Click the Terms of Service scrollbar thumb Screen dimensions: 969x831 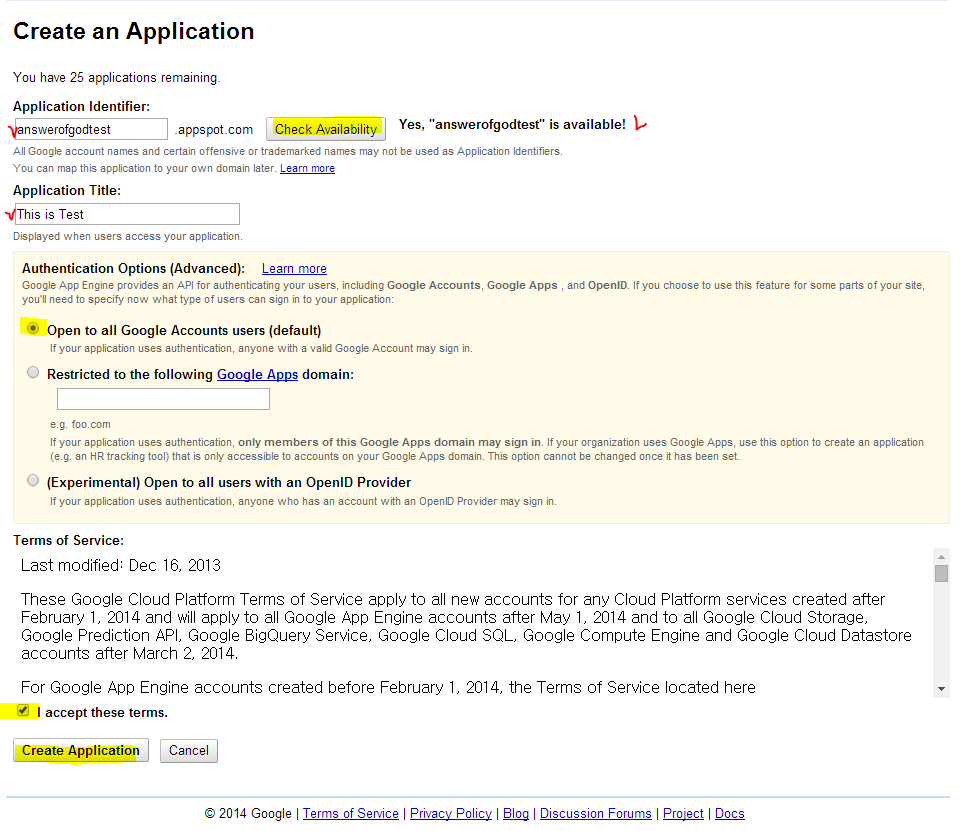(x=941, y=573)
